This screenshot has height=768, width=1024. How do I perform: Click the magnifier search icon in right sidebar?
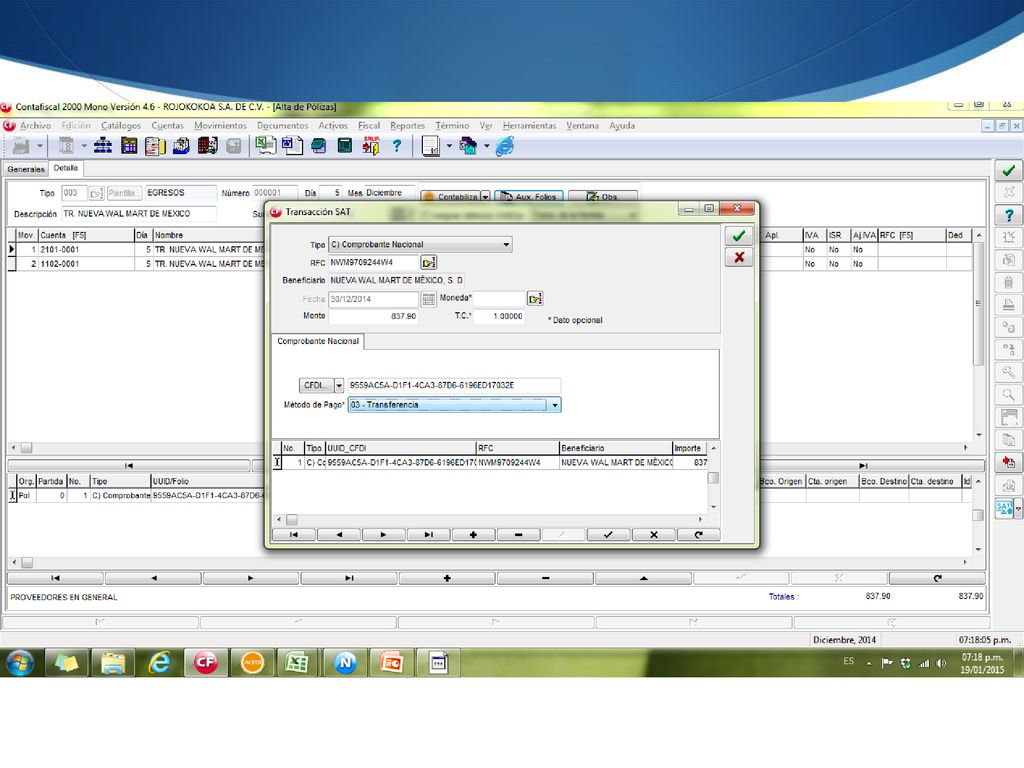(1008, 394)
